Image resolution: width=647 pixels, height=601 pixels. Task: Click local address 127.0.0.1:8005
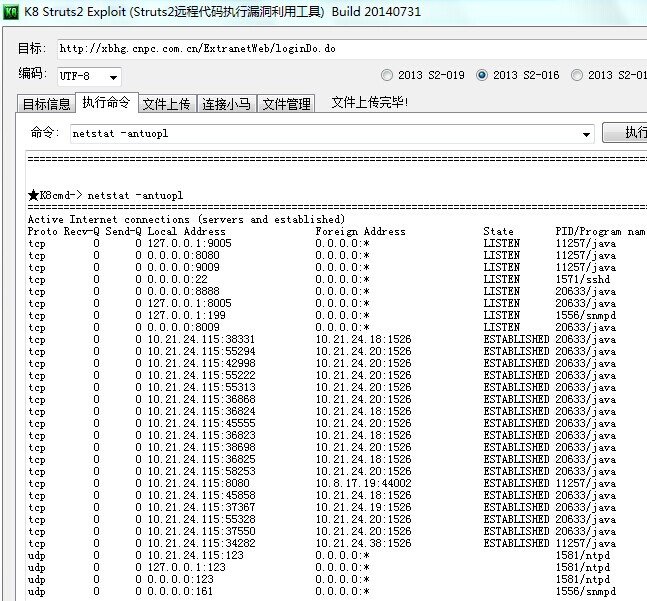coord(189,303)
